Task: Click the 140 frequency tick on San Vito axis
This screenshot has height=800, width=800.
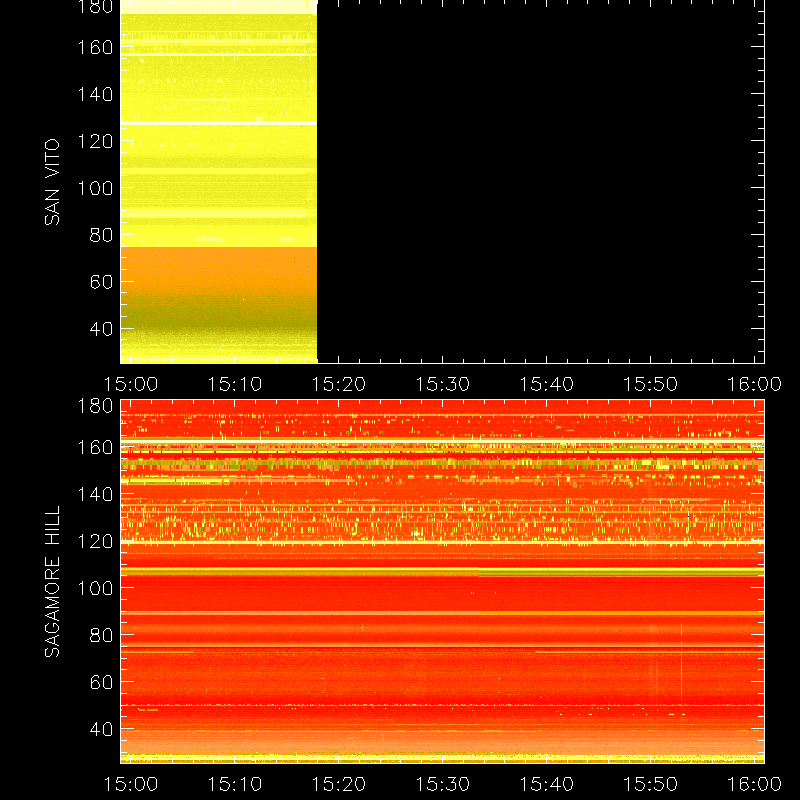Action: pyautogui.click(x=95, y=94)
